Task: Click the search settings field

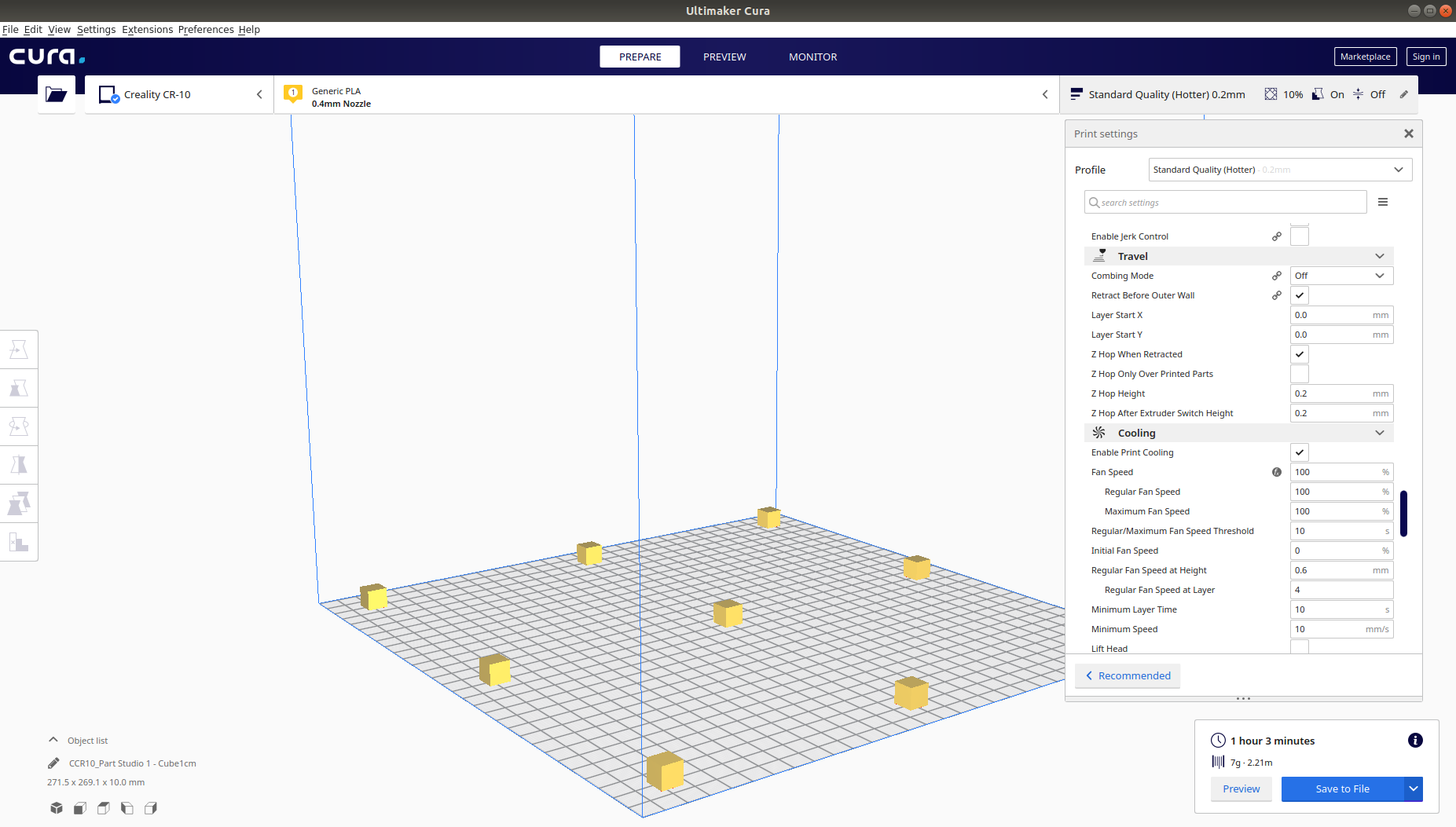Action: click(1226, 203)
